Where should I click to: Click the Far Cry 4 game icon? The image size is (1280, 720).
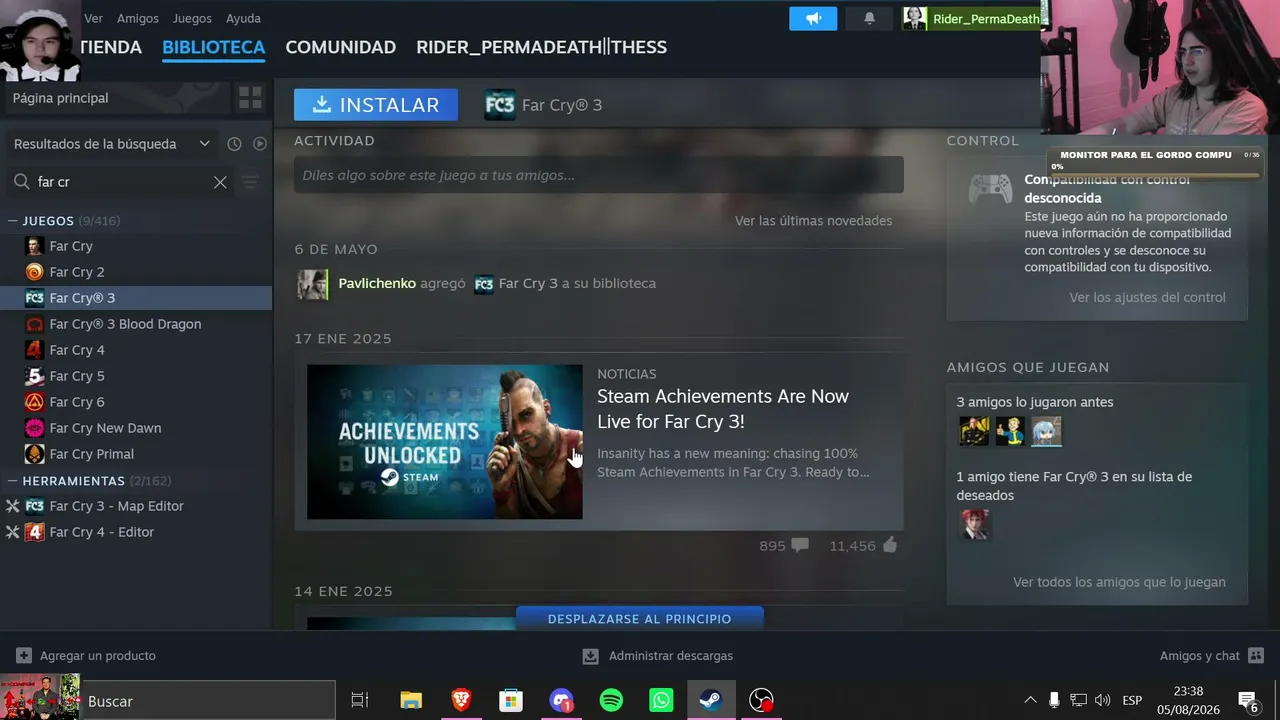click(x=34, y=350)
